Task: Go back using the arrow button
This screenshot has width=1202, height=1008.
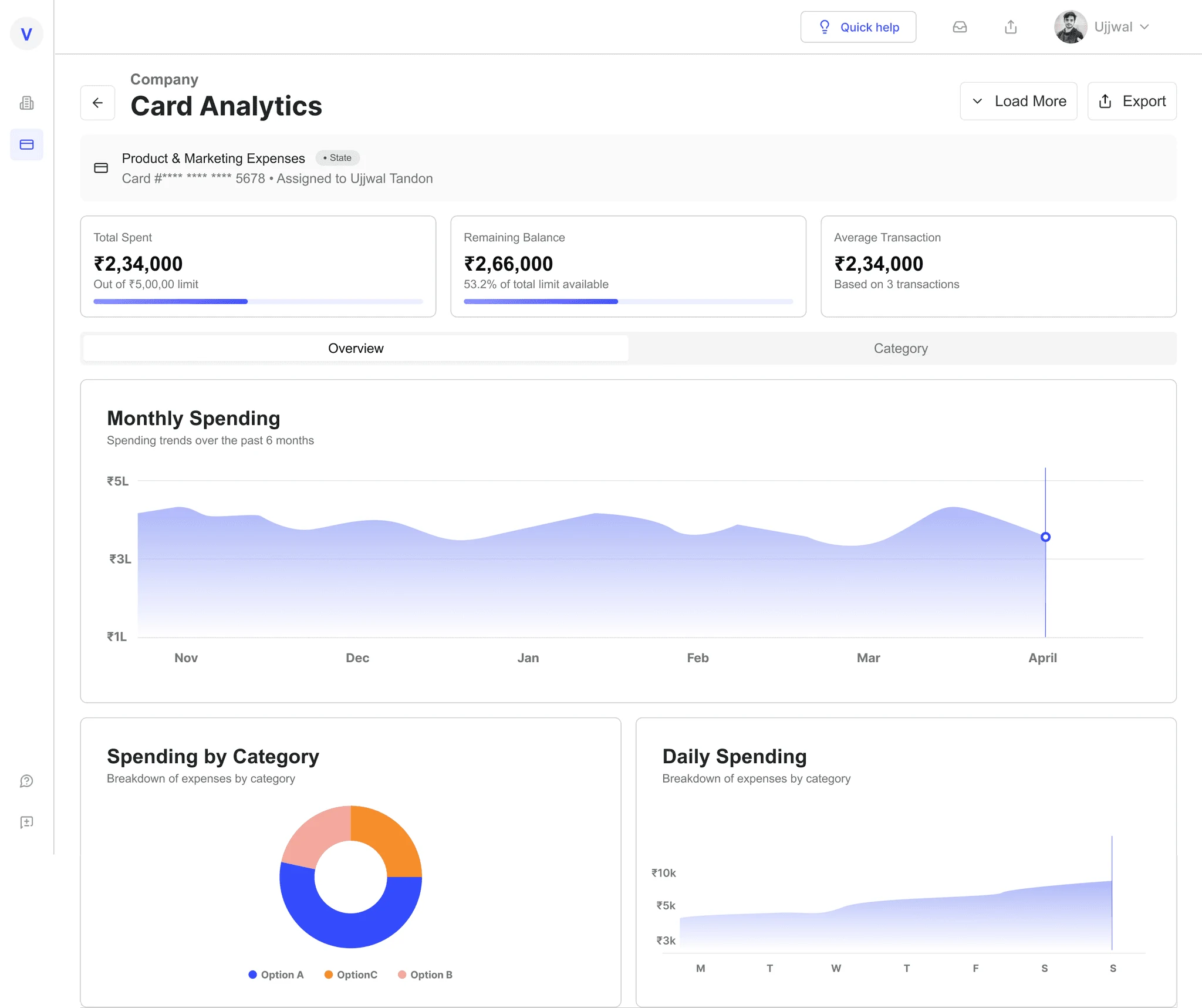Action: click(97, 103)
